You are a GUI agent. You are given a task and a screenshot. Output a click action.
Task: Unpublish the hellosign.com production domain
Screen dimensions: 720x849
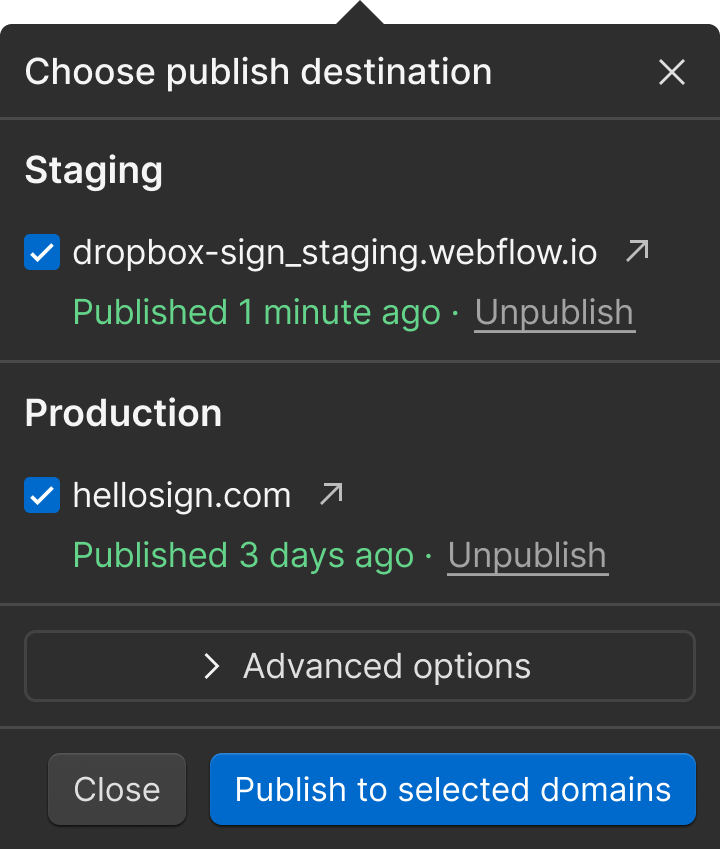point(527,555)
